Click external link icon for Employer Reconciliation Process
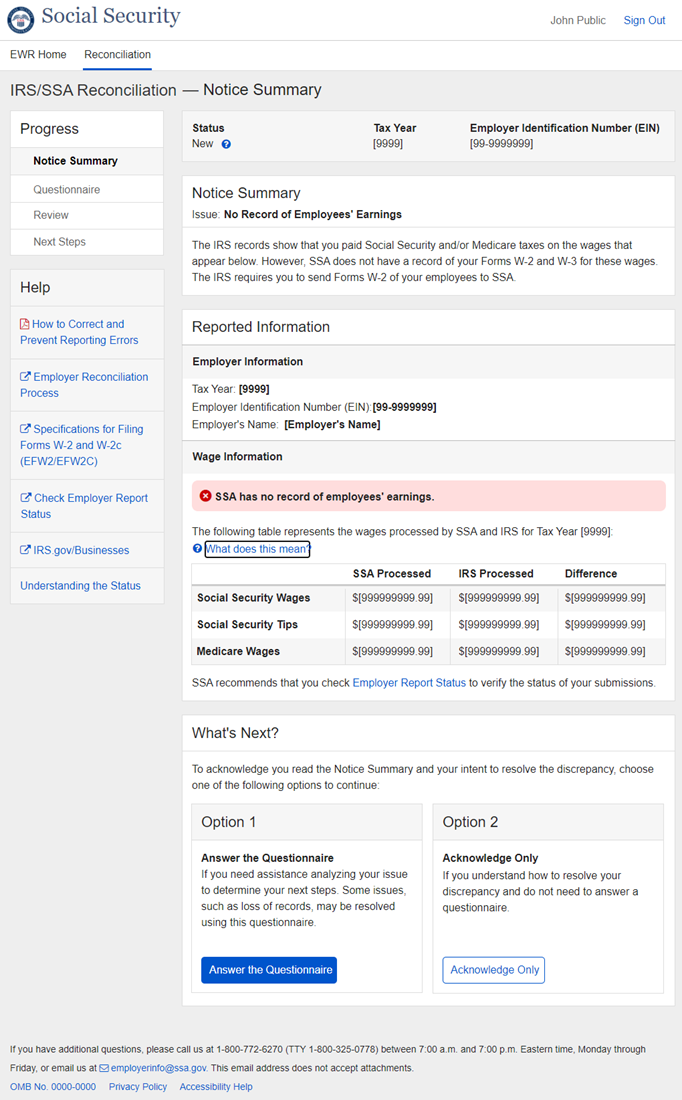This screenshot has width=682, height=1100. pyautogui.click(x=25, y=377)
